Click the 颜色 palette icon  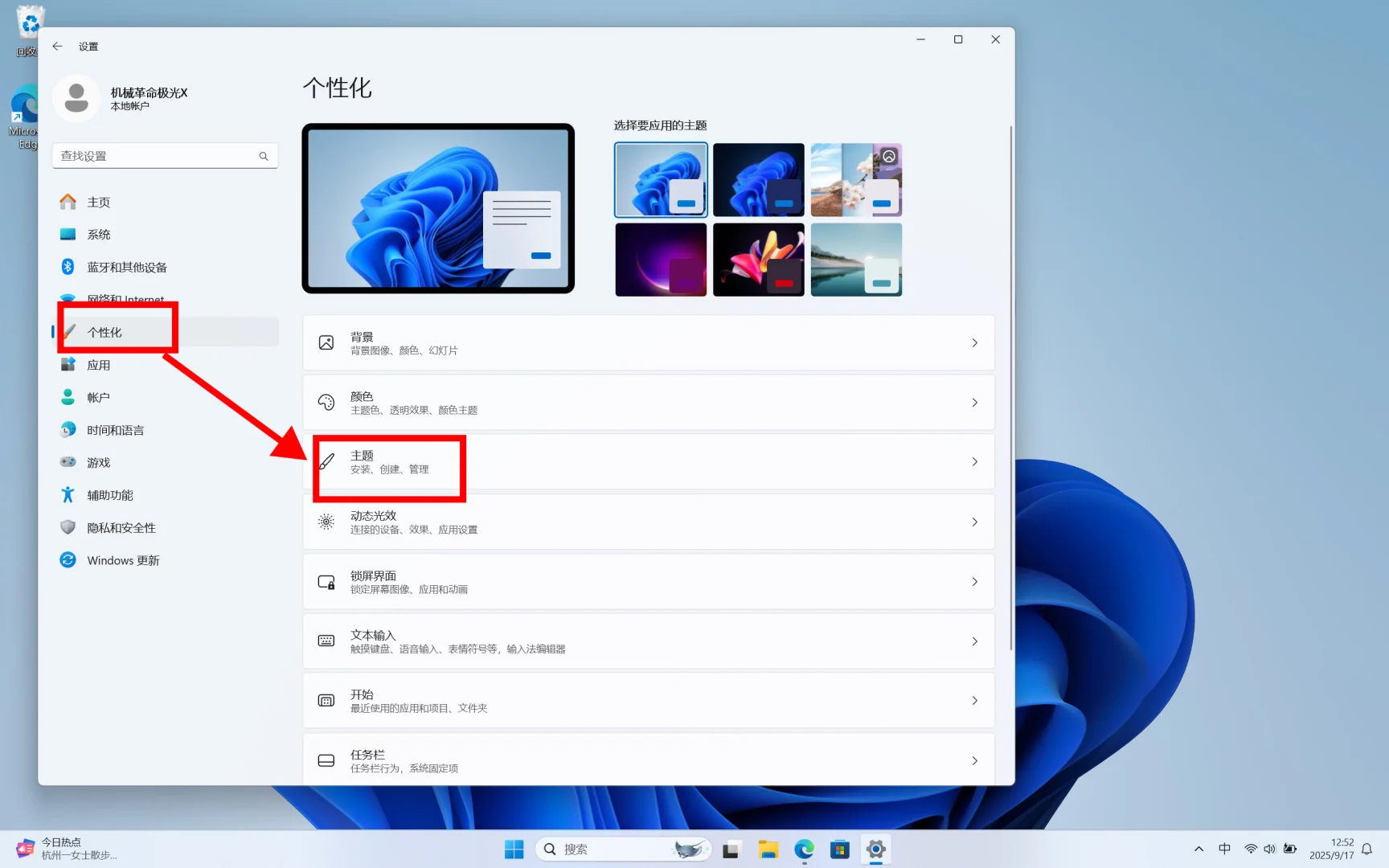coord(326,403)
